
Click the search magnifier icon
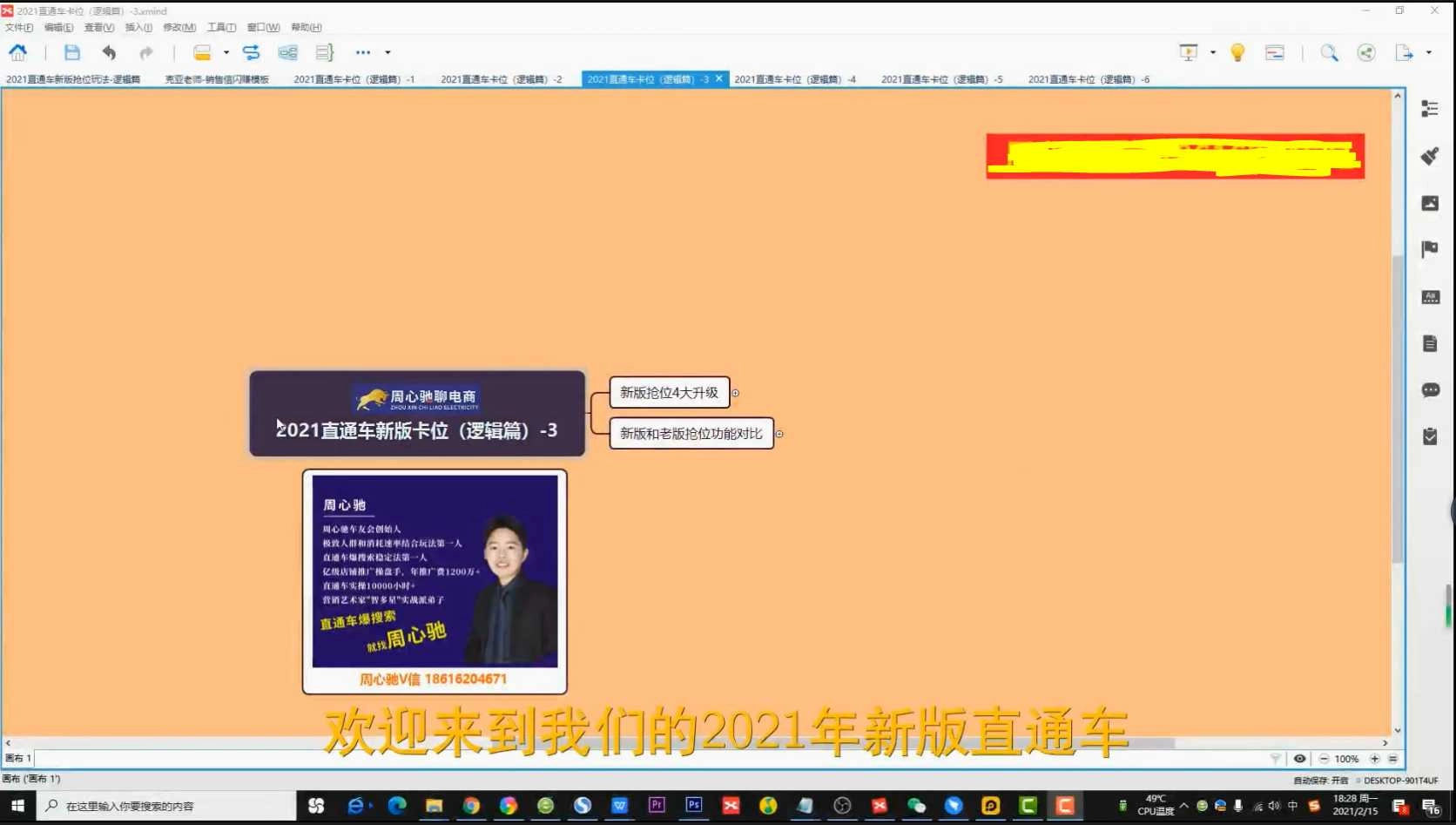1329,52
